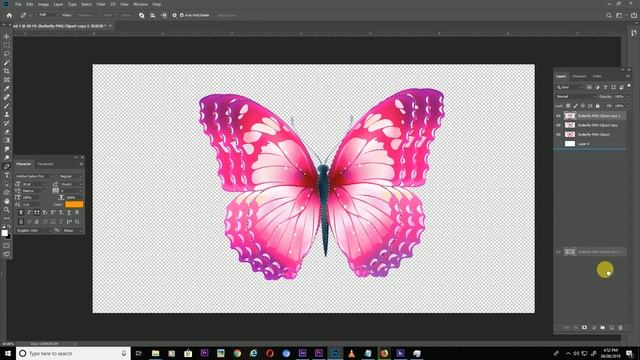This screenshot has width=640, height=360.
Task: Select the Move tool
Action: coord(7,36)
